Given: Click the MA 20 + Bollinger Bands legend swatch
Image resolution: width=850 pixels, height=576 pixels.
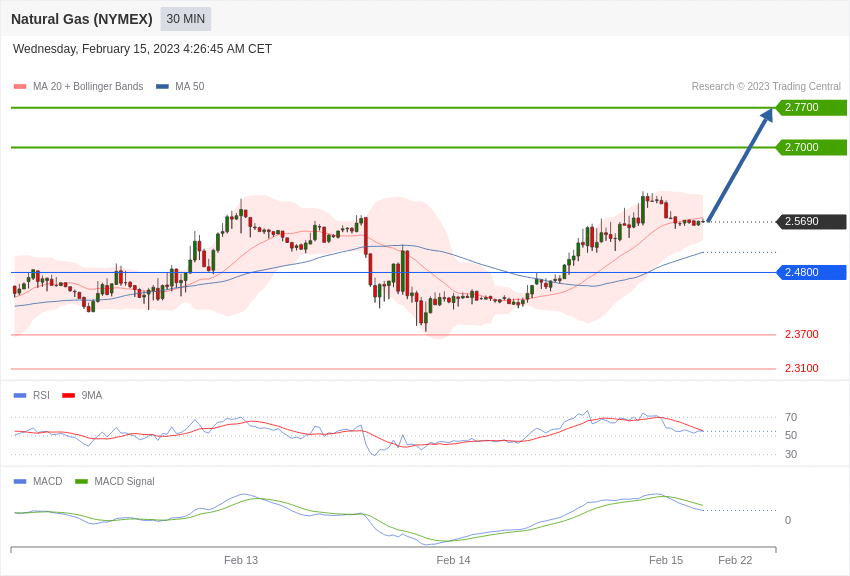Looking at the screenshot, I should pos(20,87).
